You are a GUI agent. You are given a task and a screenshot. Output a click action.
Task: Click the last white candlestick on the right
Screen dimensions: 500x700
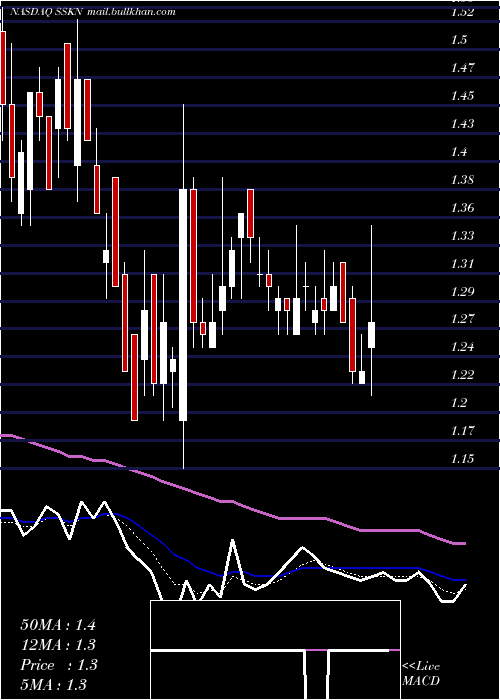tap(371, 335)
